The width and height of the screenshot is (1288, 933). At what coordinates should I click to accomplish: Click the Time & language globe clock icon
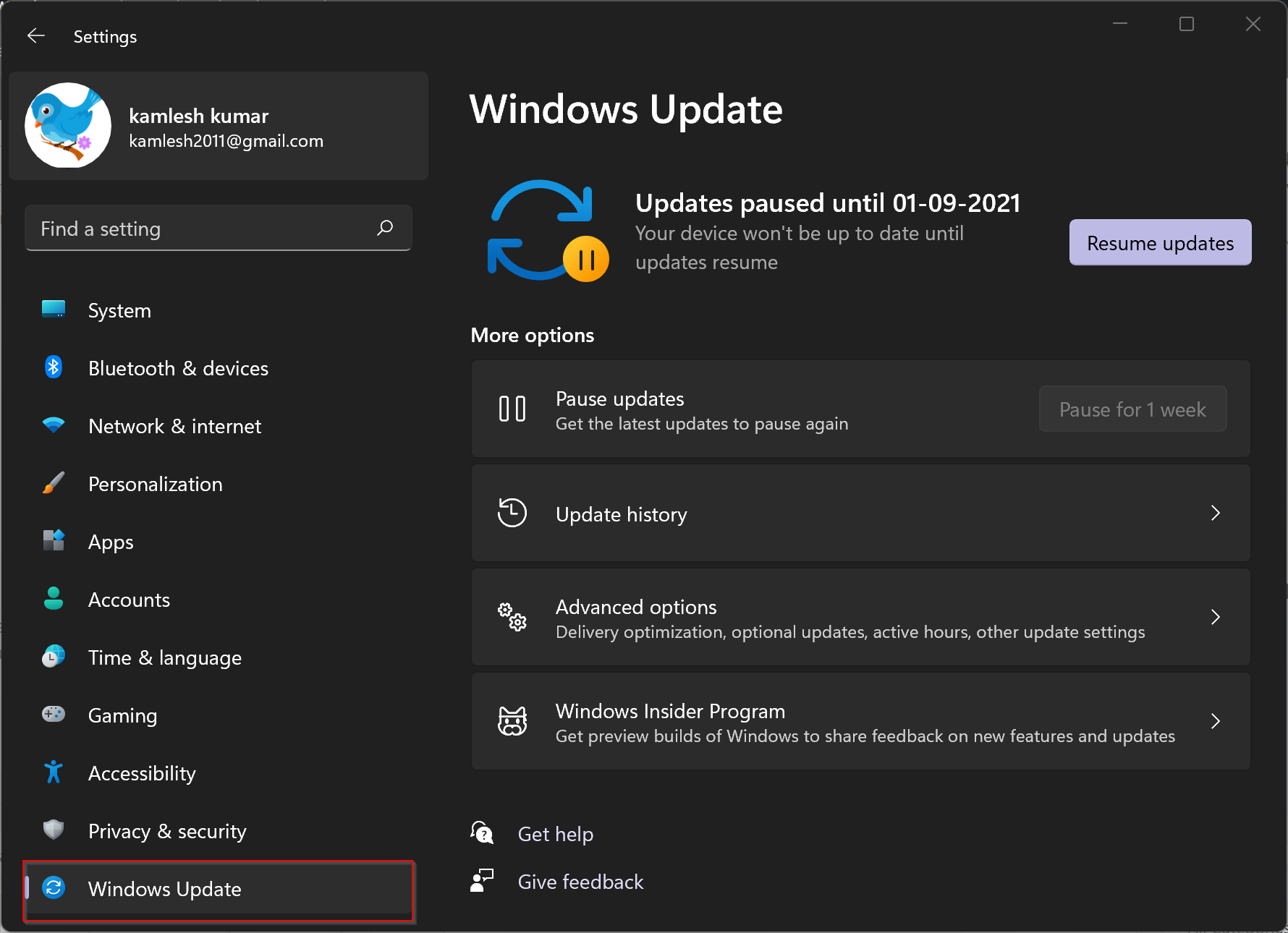(x=54, y=657)
